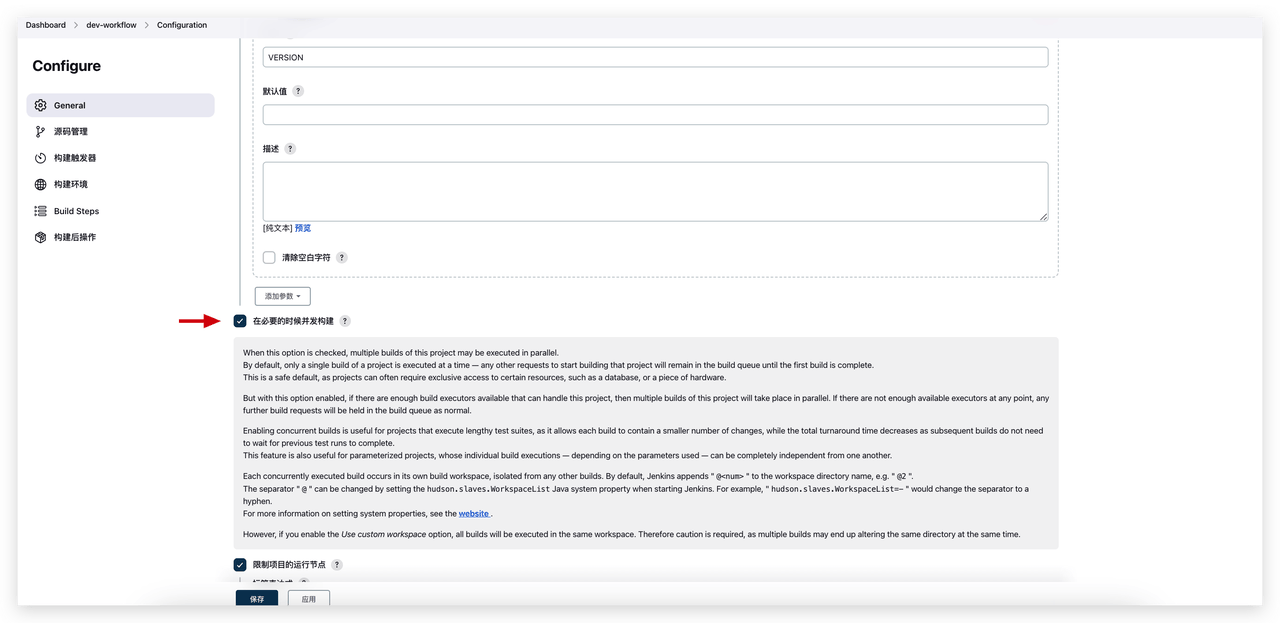Click the 构建后操作 box icon
Viewport: 1280px width, 623px height.
[40, 238]
